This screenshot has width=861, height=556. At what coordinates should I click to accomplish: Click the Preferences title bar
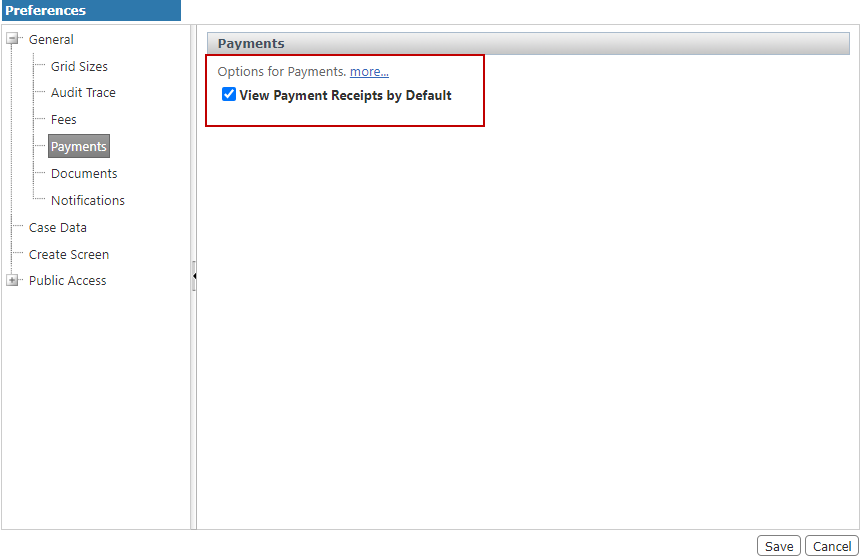click(91, 10)
